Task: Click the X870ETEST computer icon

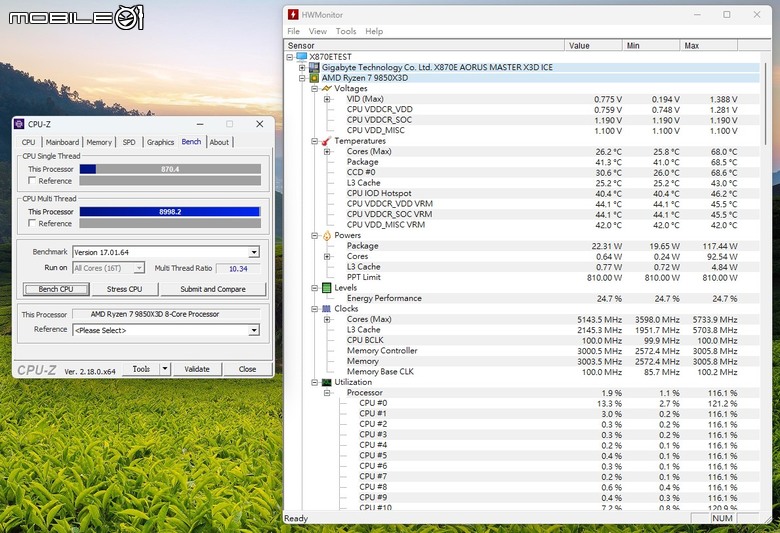Action: 301,57
